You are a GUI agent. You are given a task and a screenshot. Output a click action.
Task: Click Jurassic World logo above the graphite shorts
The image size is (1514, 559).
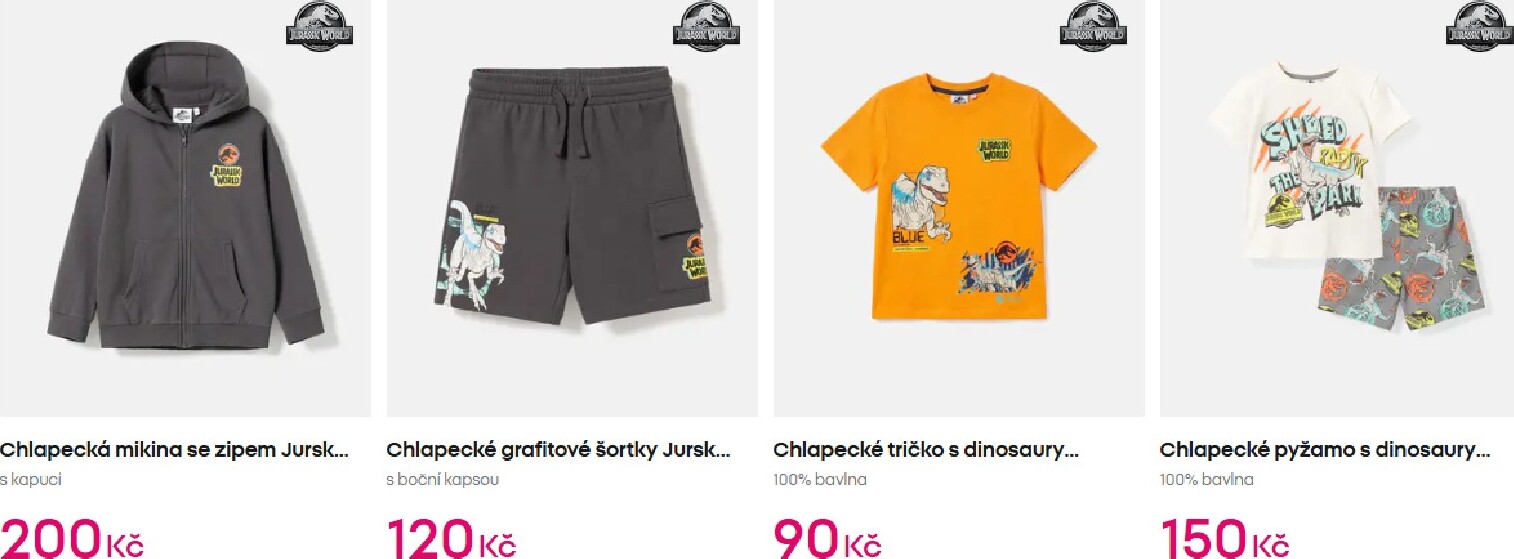[x=706, y=26]
